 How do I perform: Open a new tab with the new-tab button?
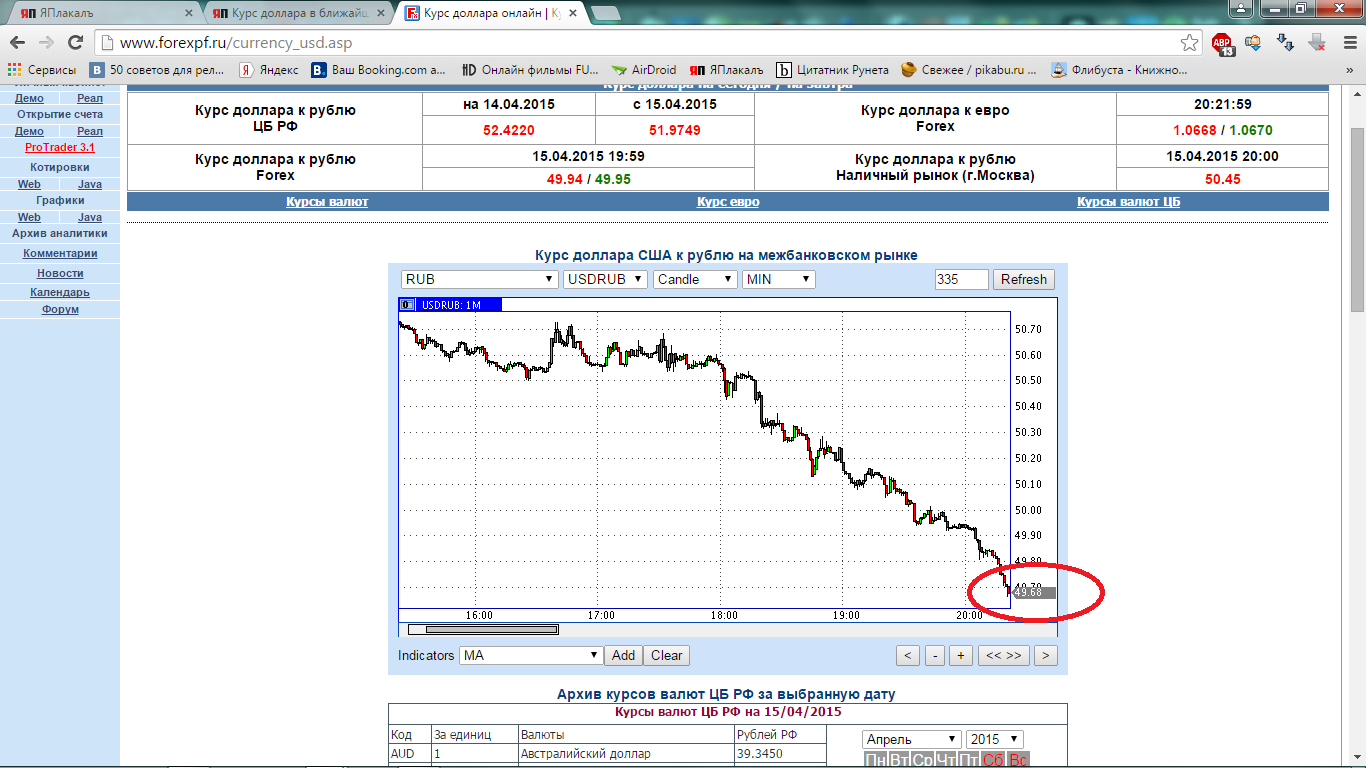pyautogui.click(x=605, y=13)
